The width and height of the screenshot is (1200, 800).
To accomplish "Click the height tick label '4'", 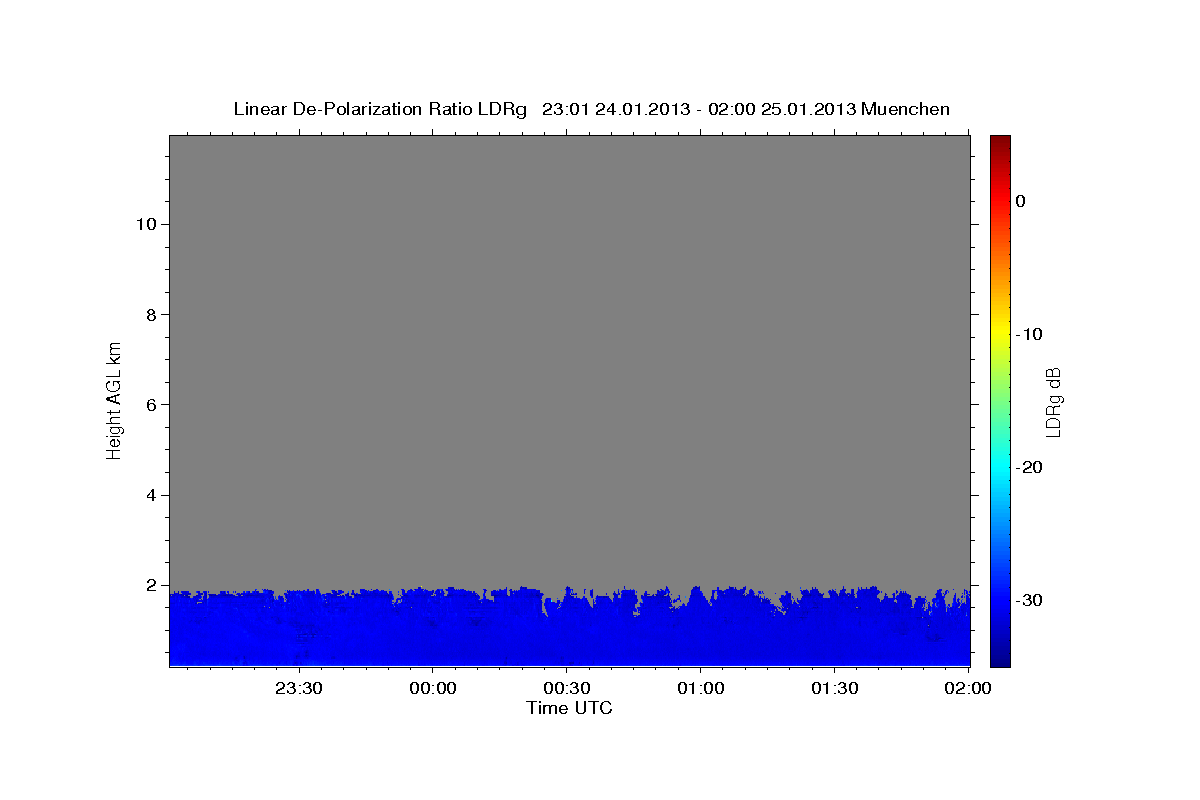I will [150, 495].
